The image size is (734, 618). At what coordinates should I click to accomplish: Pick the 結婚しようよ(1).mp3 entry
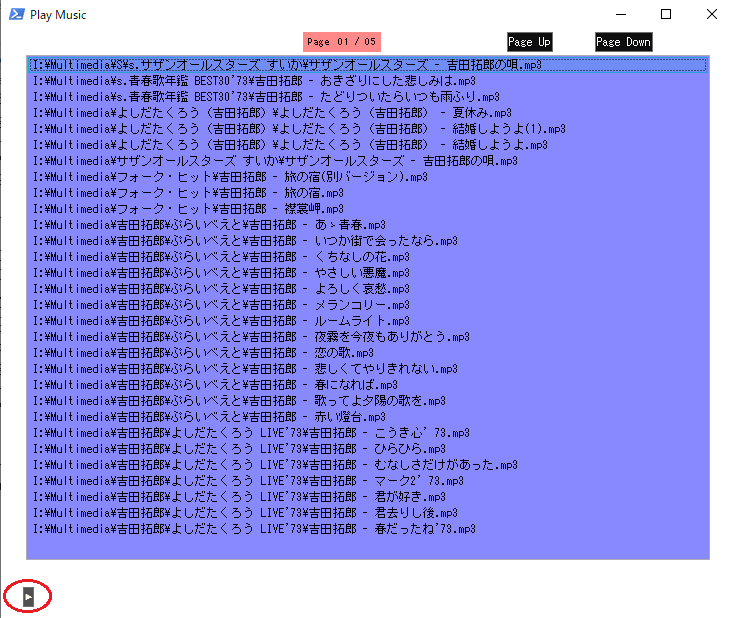pyautogui.click(x=298, y=129)
